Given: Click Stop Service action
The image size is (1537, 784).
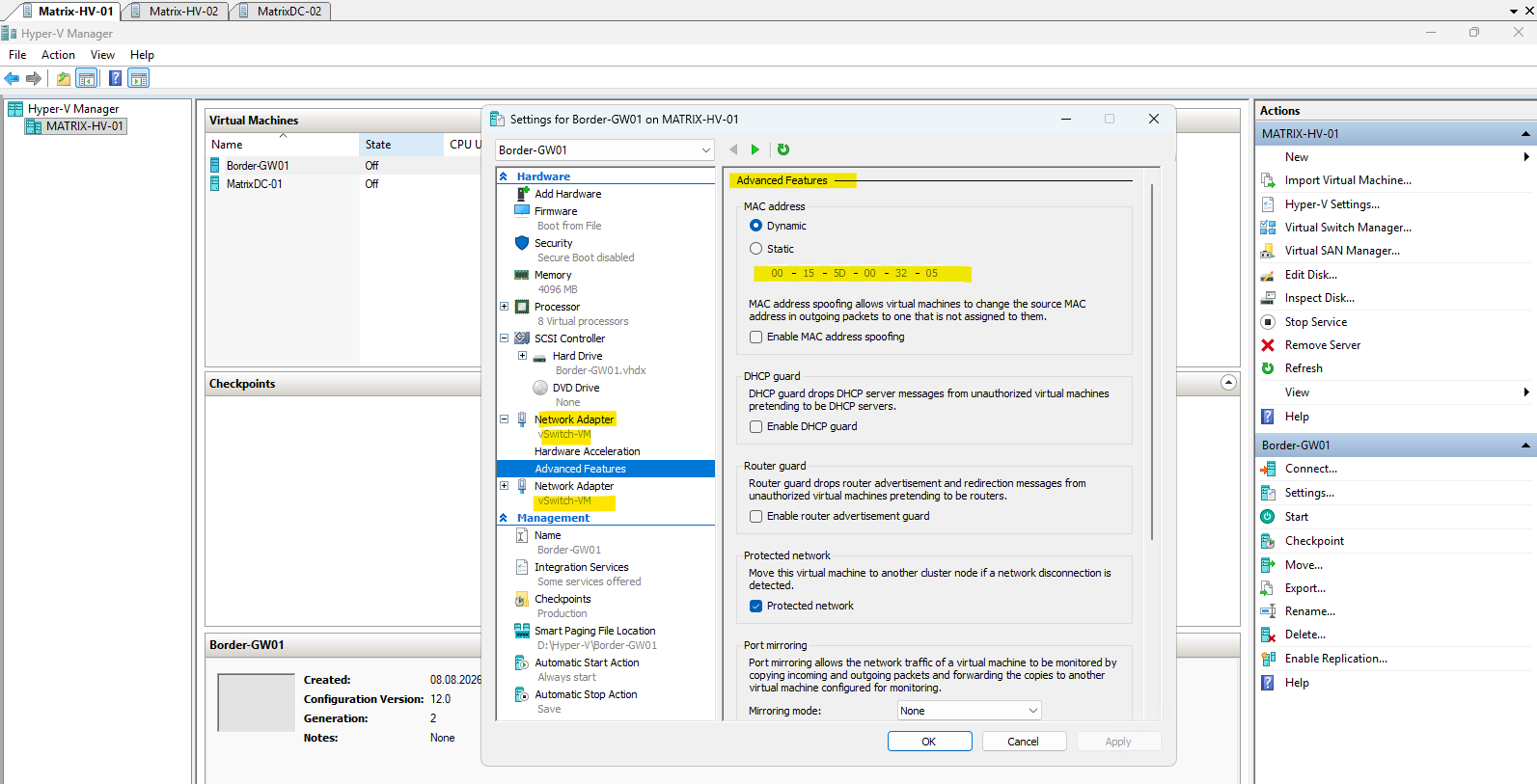Looking at the screenshot, I should (x=1316, y=322).
